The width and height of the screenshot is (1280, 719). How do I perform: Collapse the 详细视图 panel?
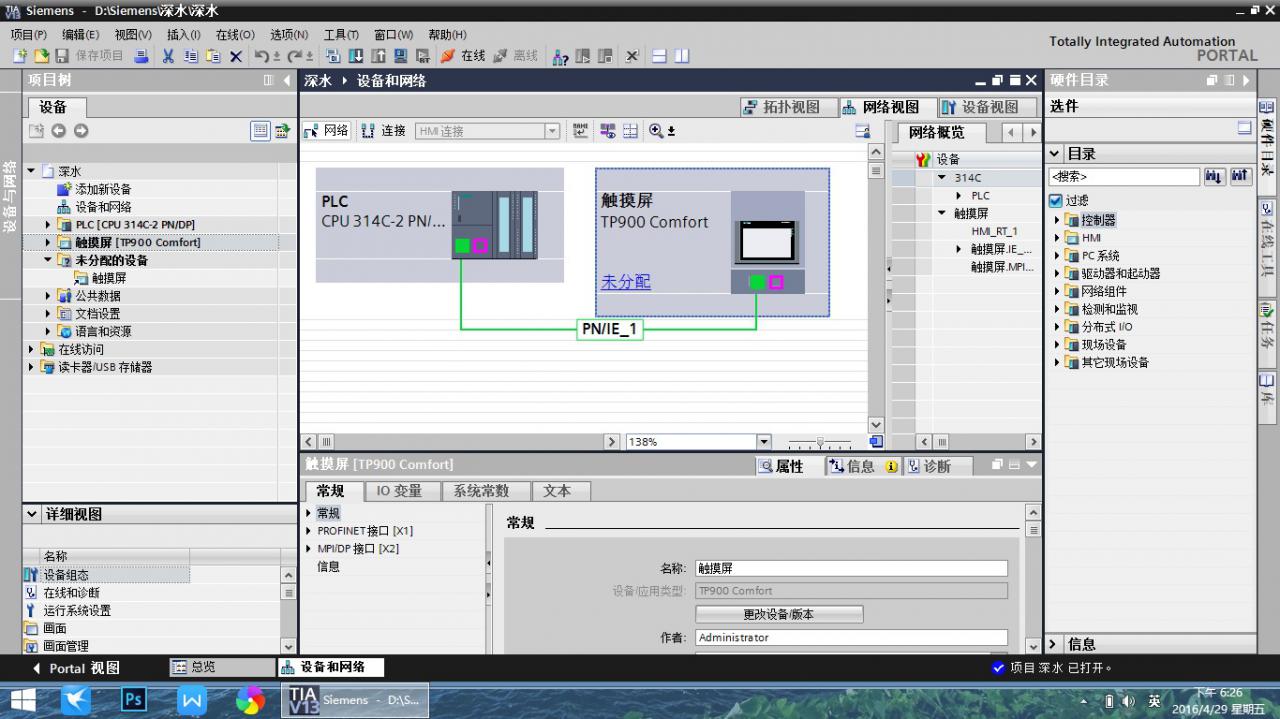coord(33,514)
